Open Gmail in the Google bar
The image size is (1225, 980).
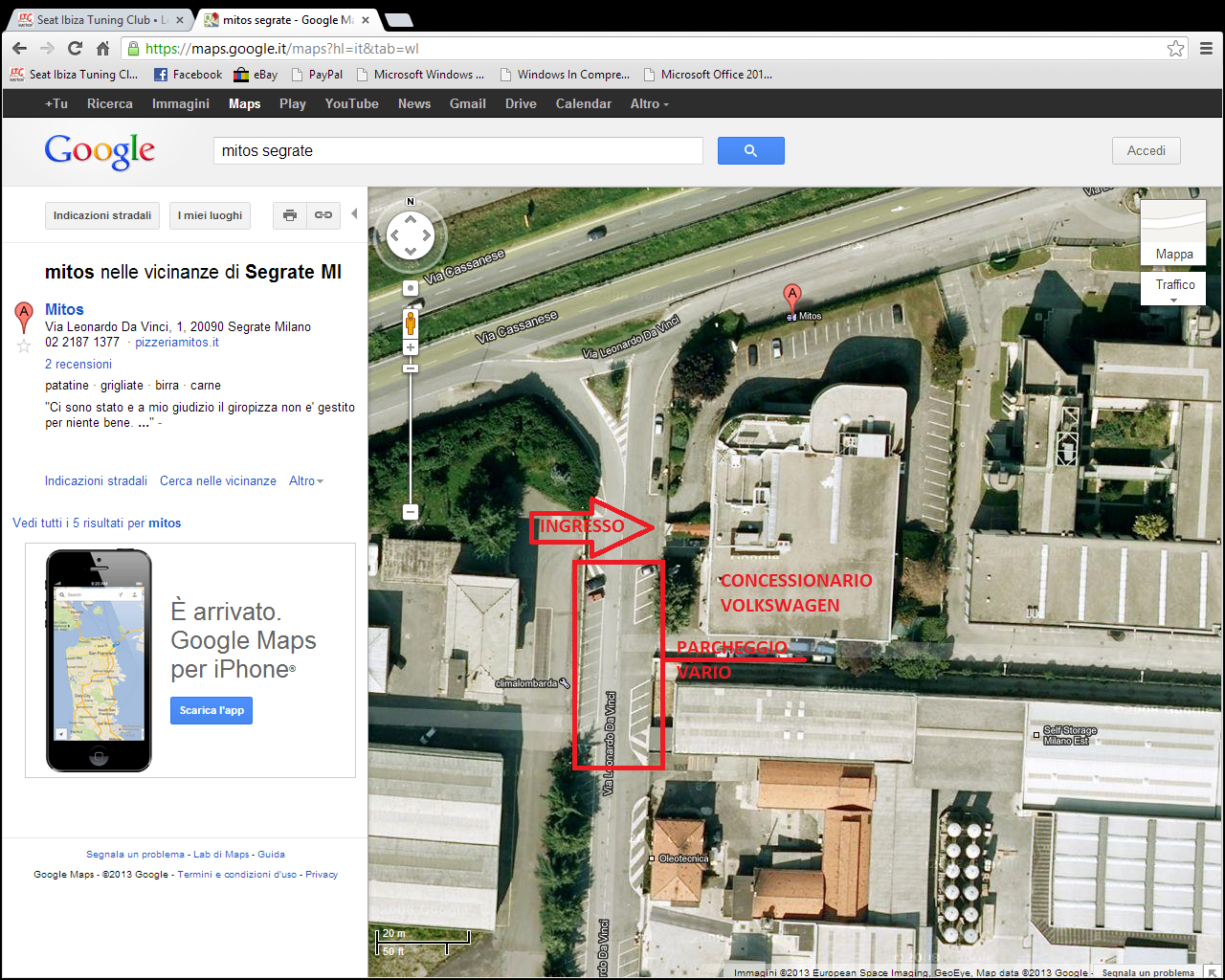click(468, 103)
